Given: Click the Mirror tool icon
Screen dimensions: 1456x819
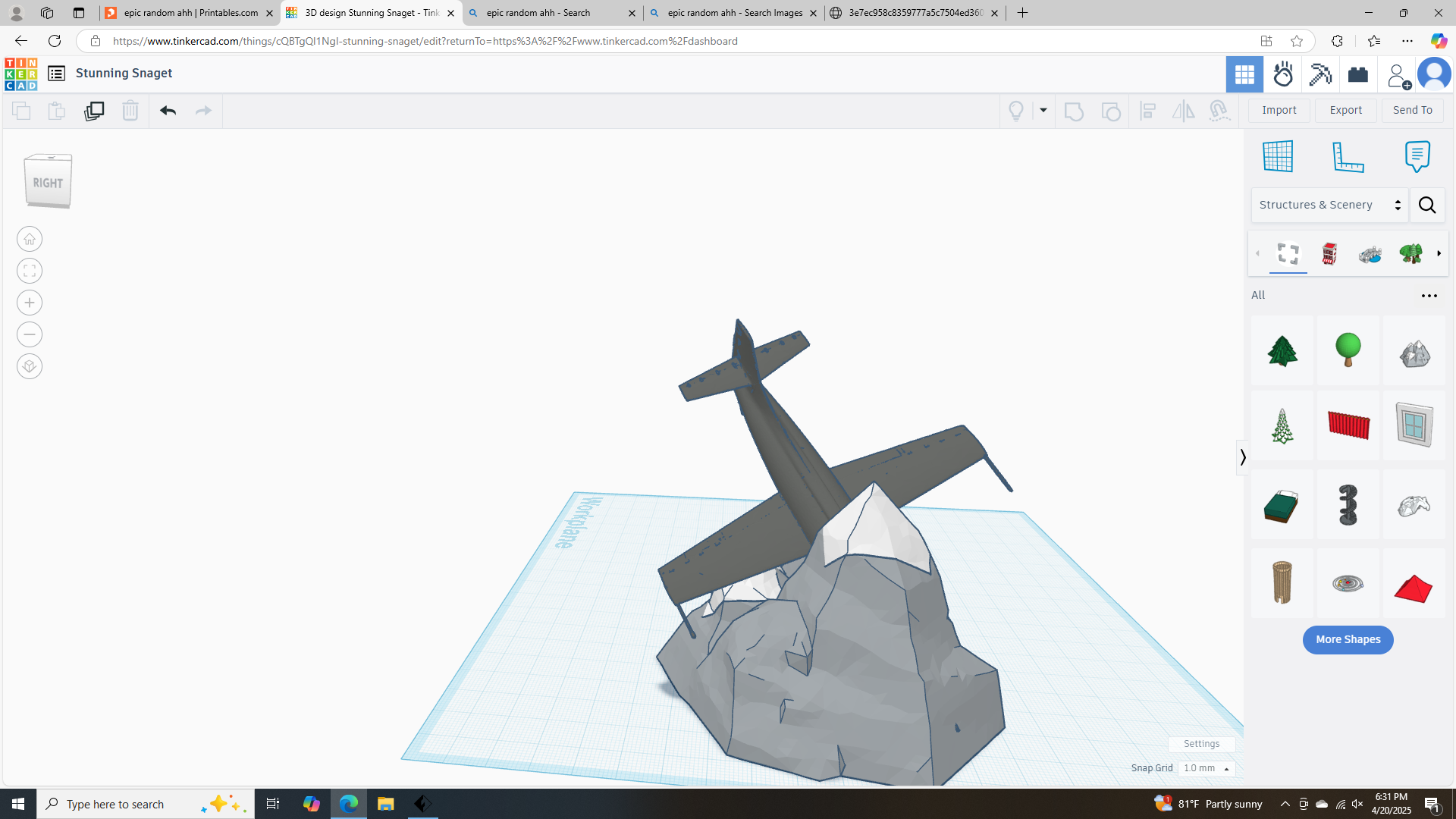Looking at the screenshot, I should coord(1183,111).
